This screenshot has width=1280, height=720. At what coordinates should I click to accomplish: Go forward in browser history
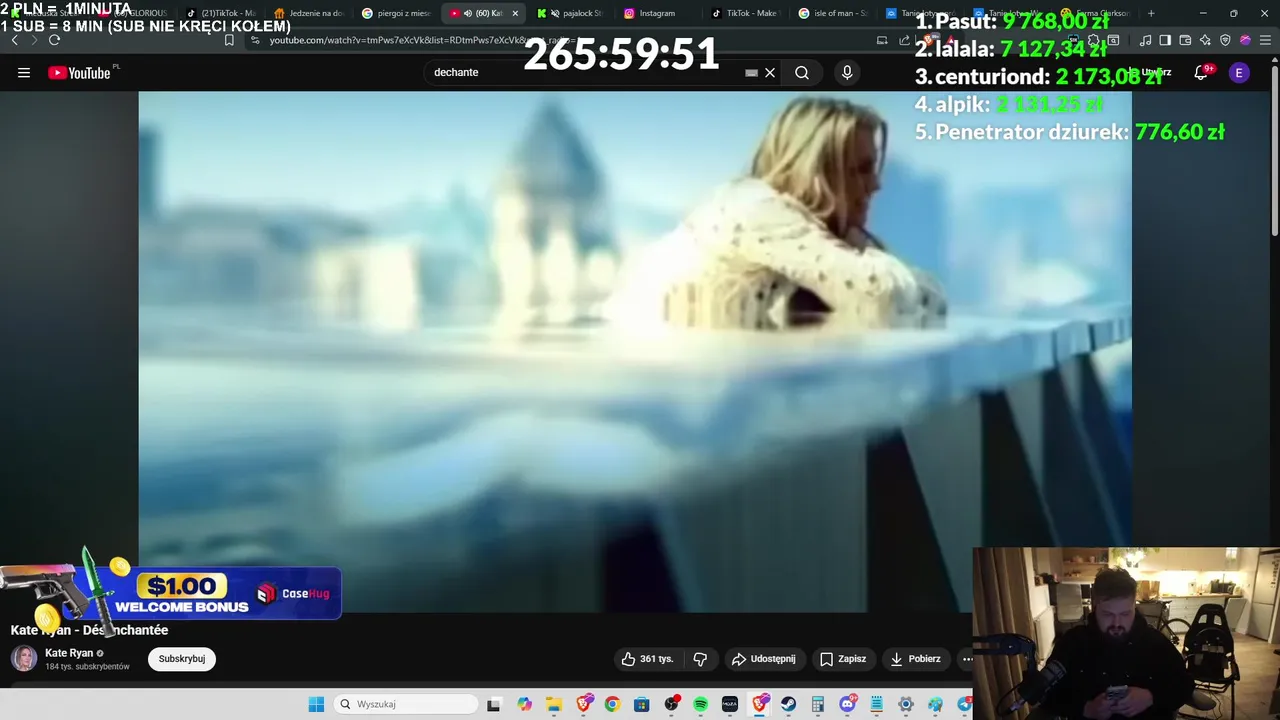click(34, 40)
